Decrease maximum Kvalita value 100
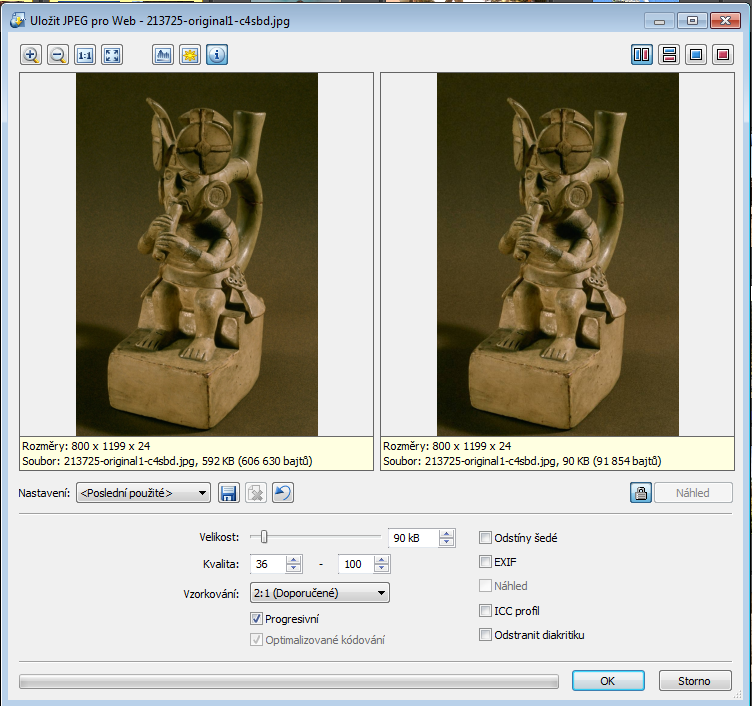The width and height of the screenshot is (752, 706). [x=382, y=568]
